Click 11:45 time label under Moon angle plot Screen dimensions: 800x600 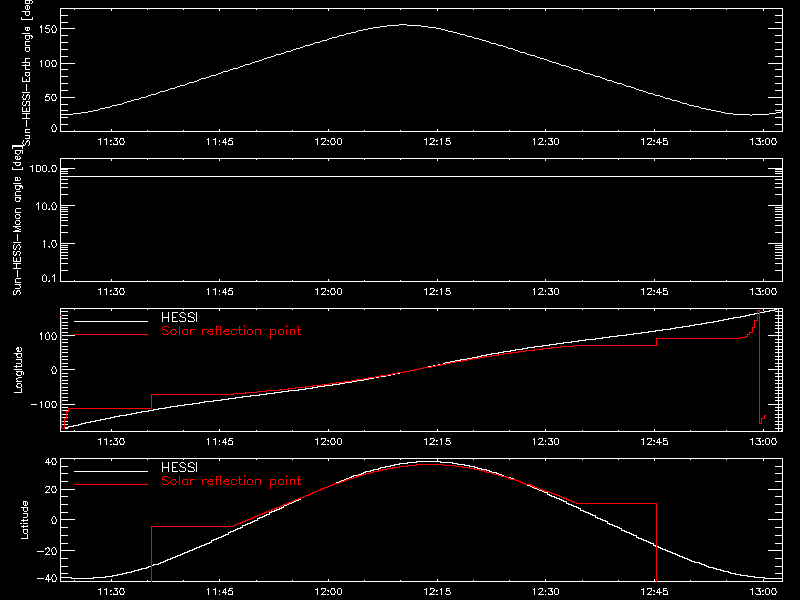[220, 292]
